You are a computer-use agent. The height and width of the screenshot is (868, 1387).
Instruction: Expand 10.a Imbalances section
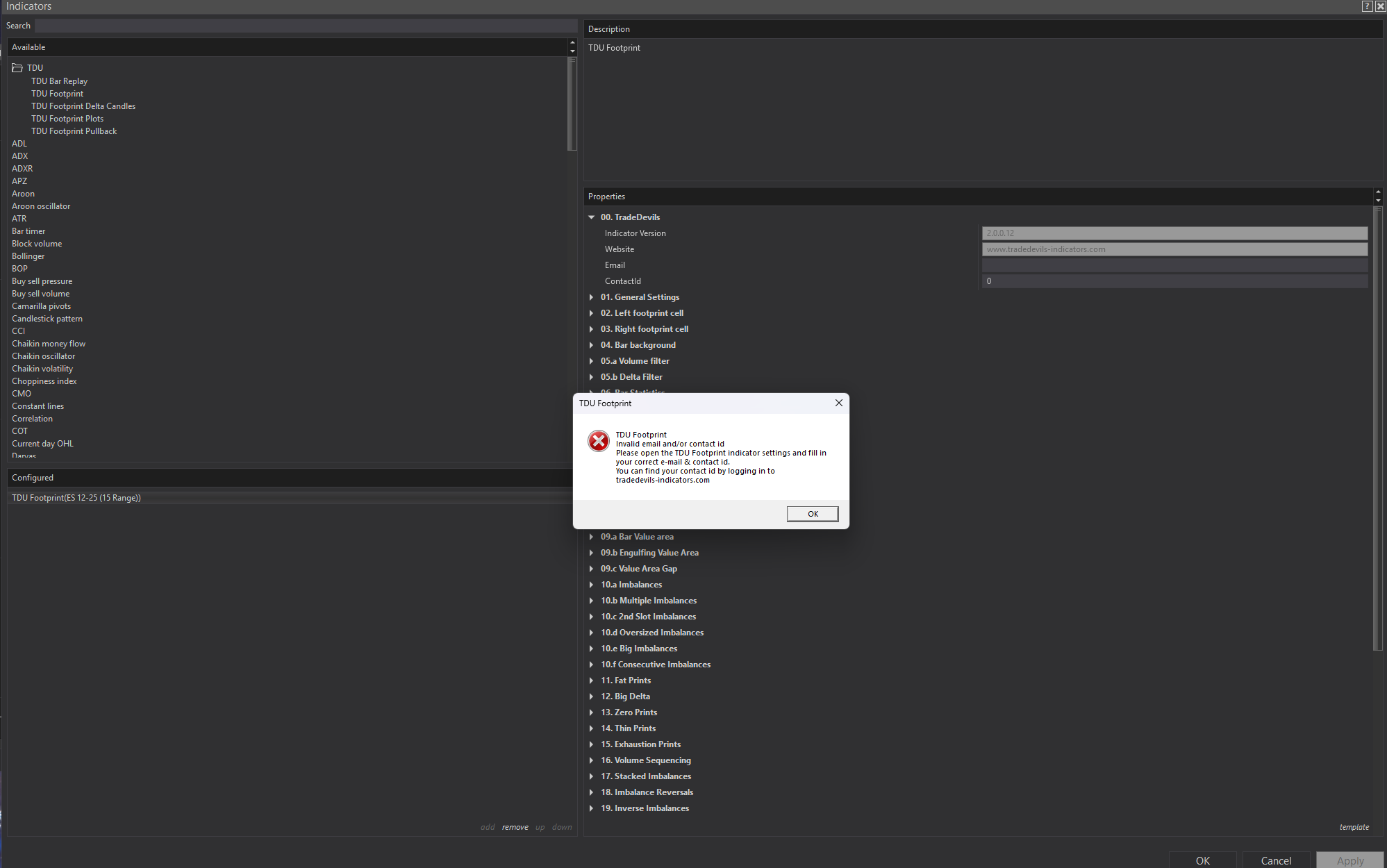coord(592,585)
